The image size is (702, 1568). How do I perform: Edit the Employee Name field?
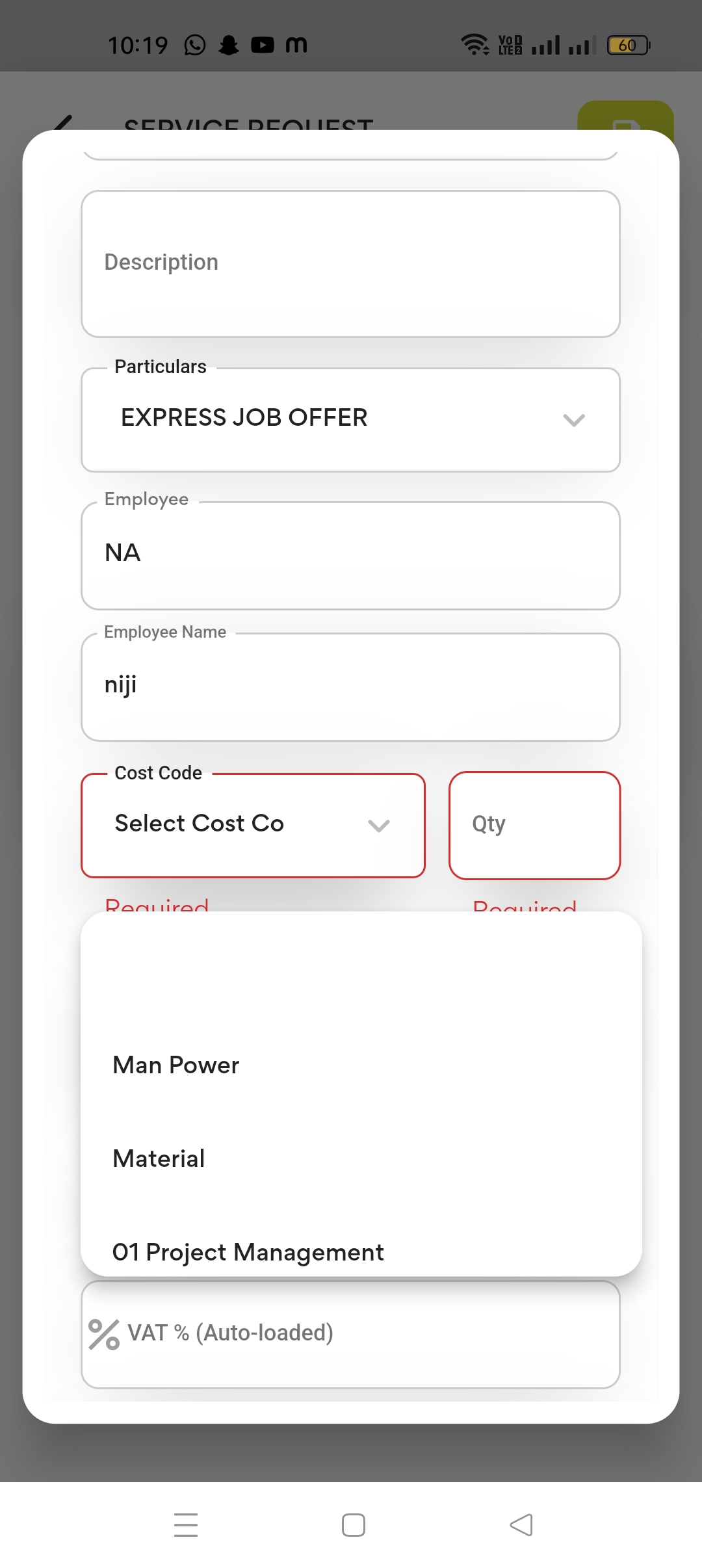point(350,686)
